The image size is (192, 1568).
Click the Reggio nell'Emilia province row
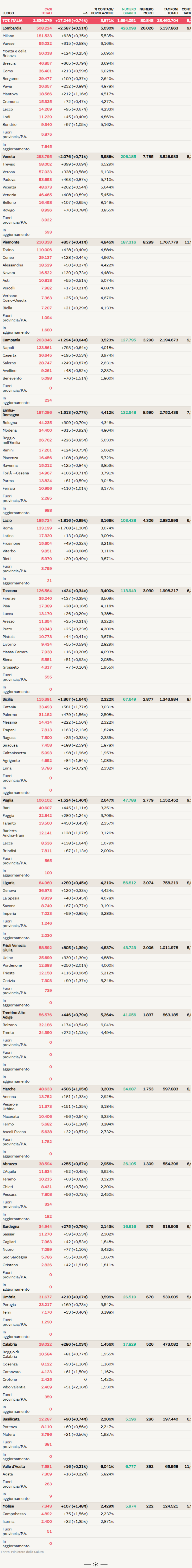(96, 440)
